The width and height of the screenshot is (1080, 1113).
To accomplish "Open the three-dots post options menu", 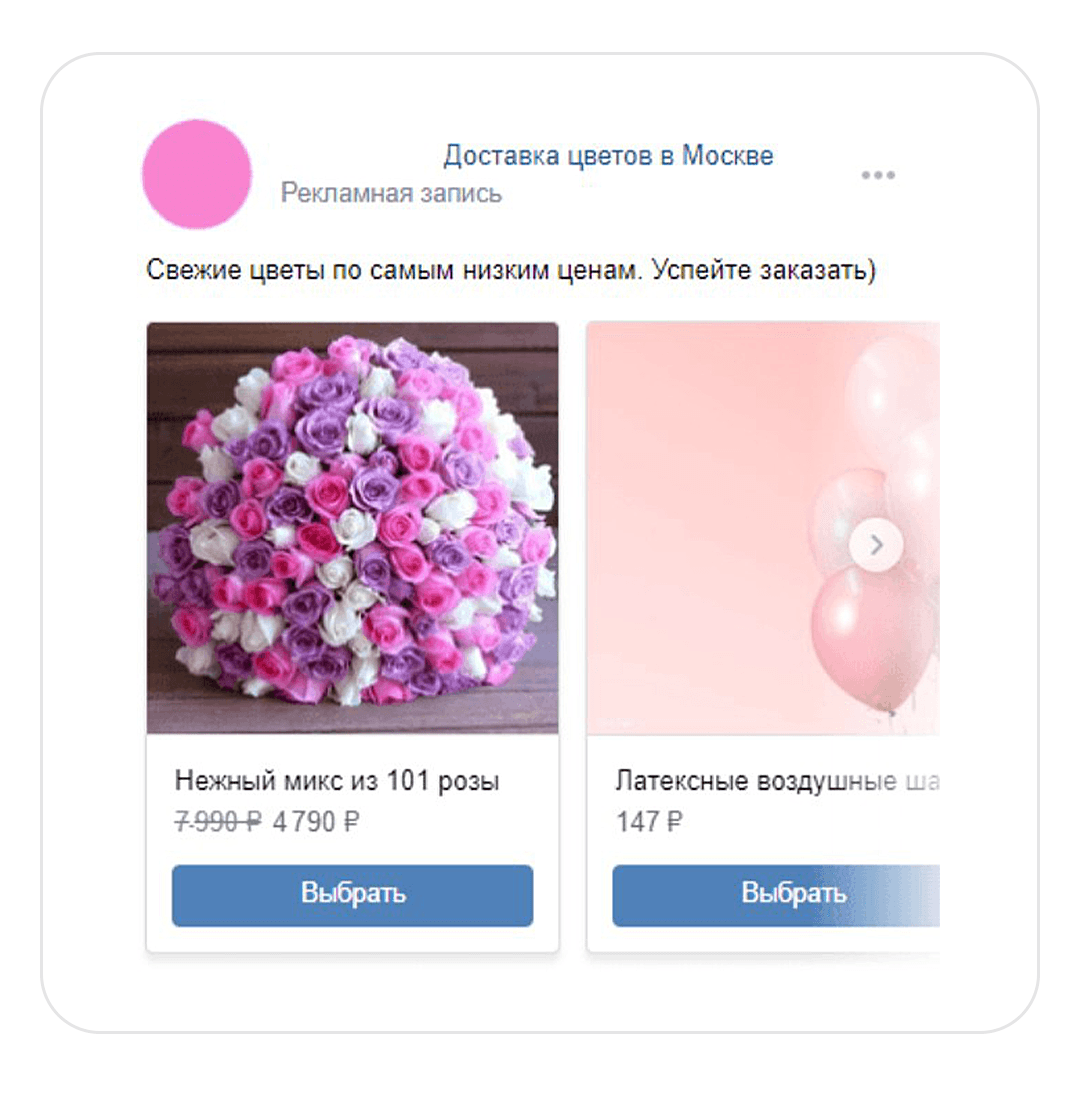I will pos(878,175).
